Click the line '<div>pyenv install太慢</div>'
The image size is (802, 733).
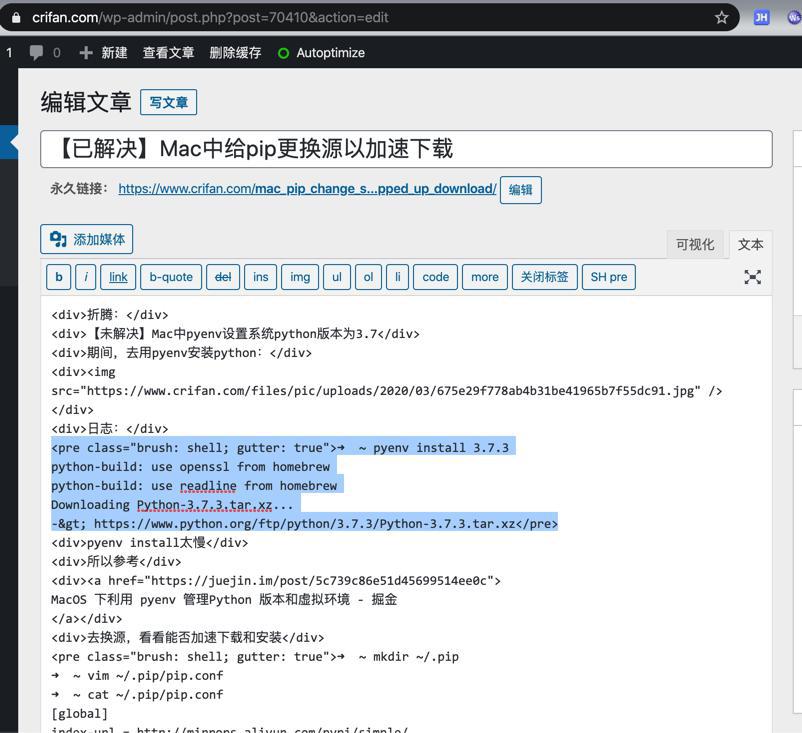[149, 543]
